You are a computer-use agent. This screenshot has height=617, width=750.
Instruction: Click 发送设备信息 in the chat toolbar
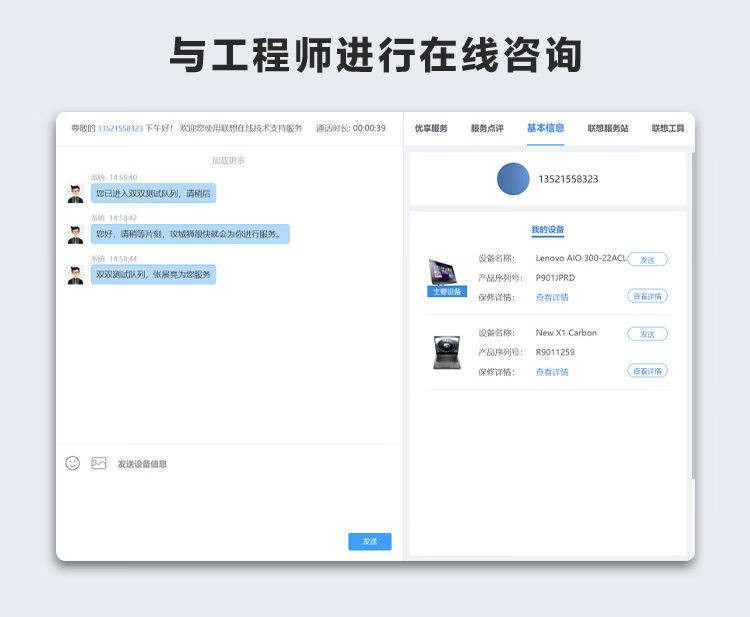pyautogui.click(x=142, y=464)
